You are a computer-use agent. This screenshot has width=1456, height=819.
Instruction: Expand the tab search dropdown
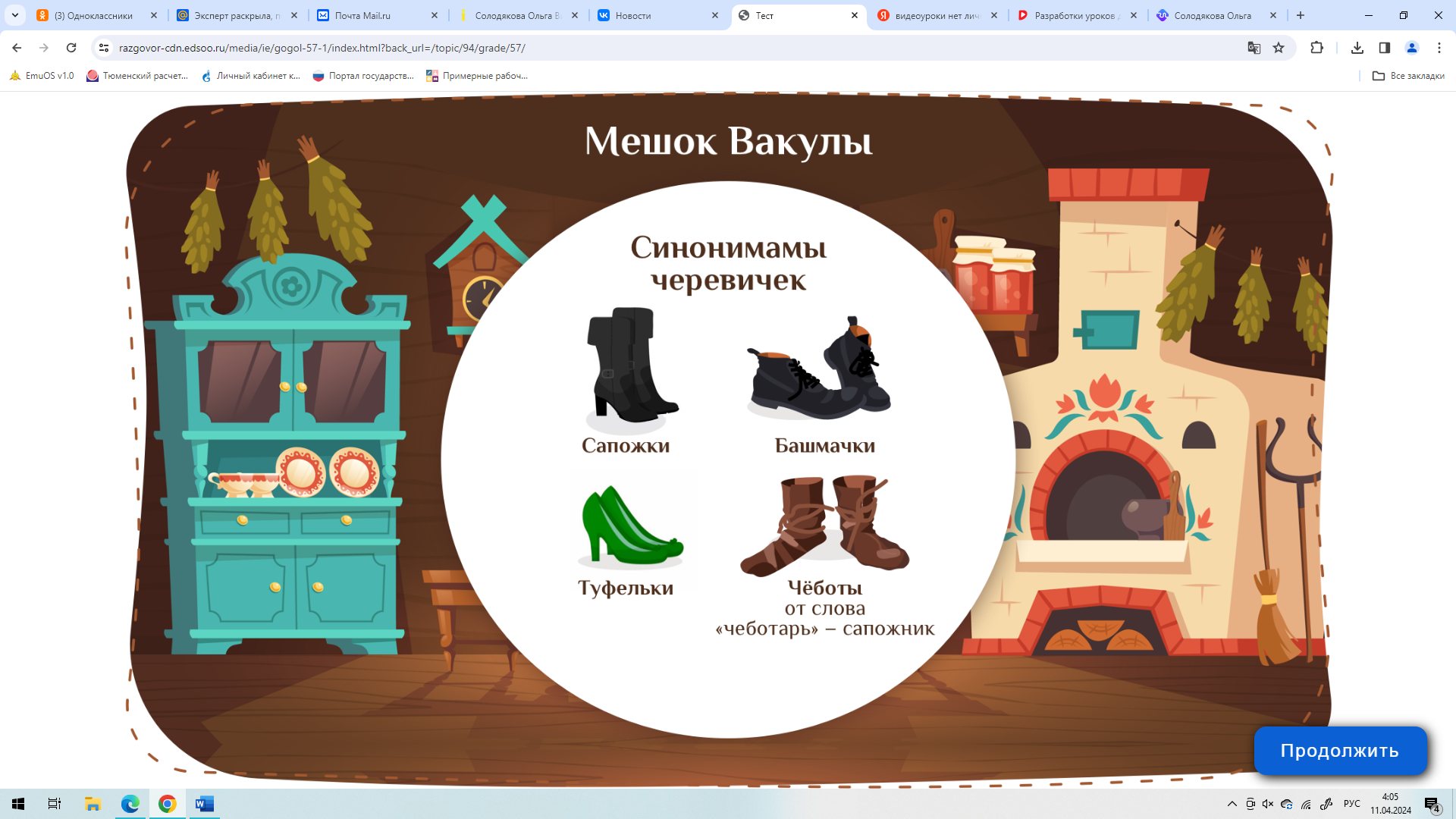point(15,15)
